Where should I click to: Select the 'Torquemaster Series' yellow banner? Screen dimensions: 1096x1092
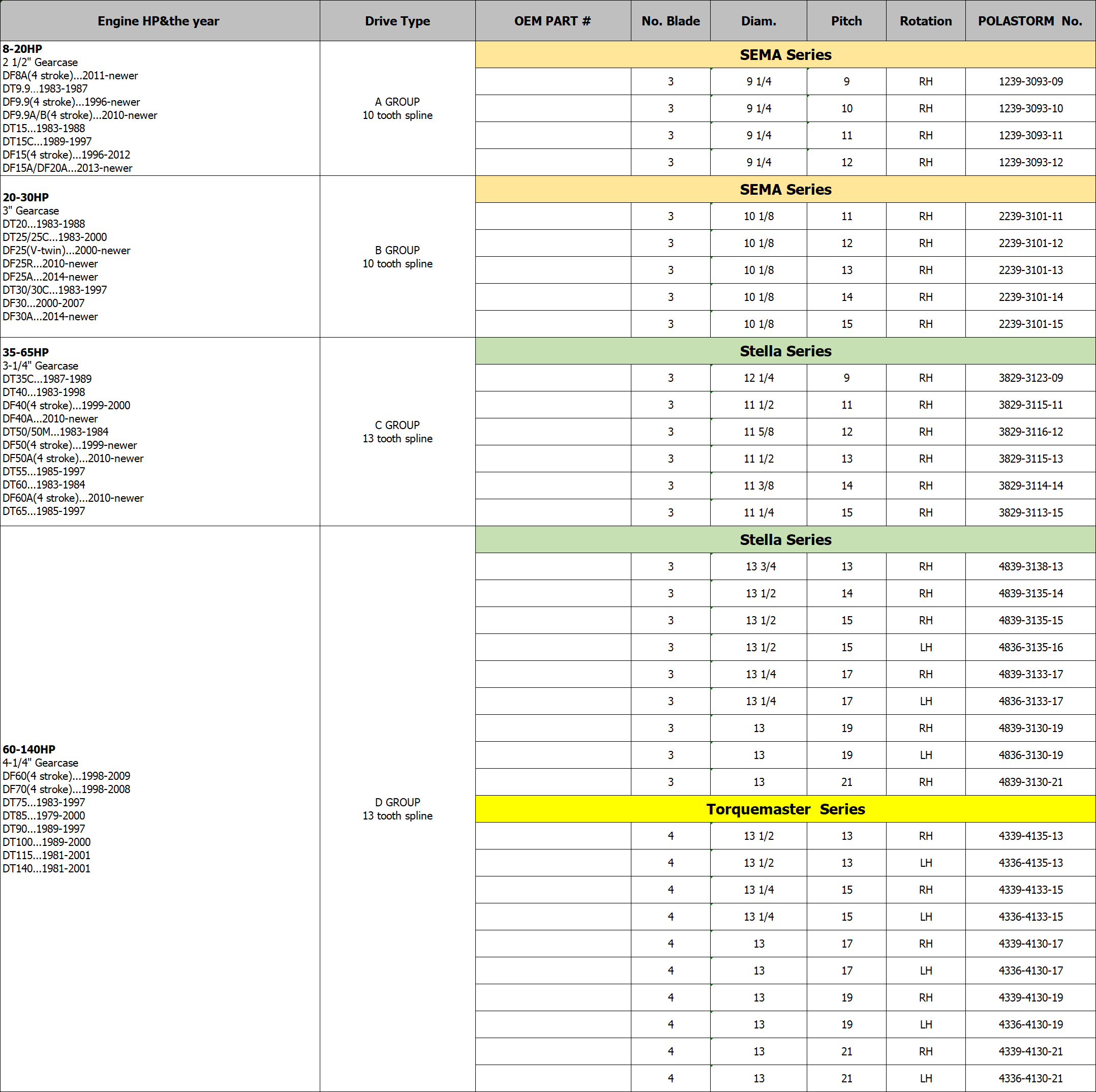[x=786, y=809]
